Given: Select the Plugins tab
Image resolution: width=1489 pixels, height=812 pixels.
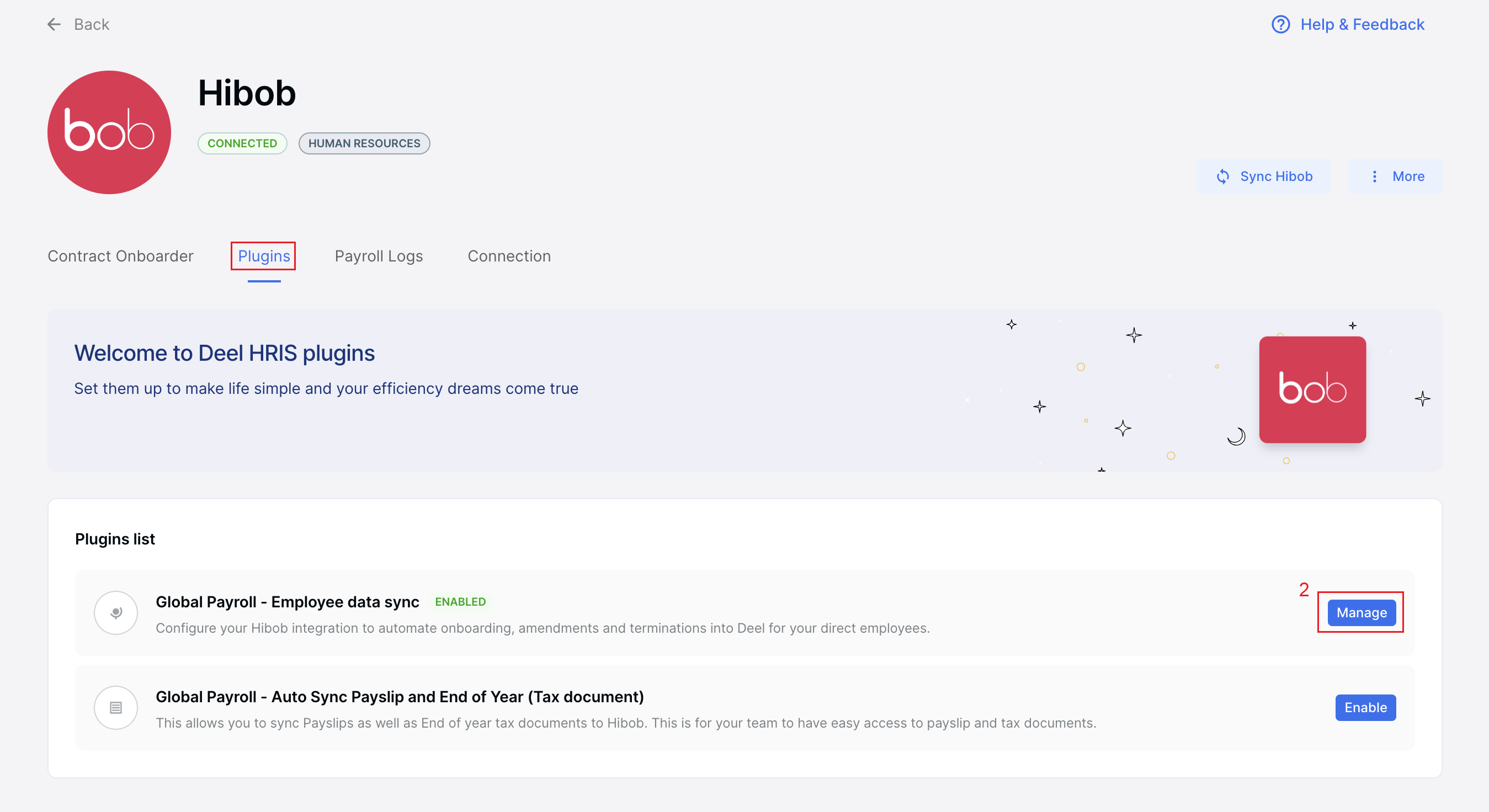Looking at the screenshot, I should pyautogui.click(x=264, y=256).
